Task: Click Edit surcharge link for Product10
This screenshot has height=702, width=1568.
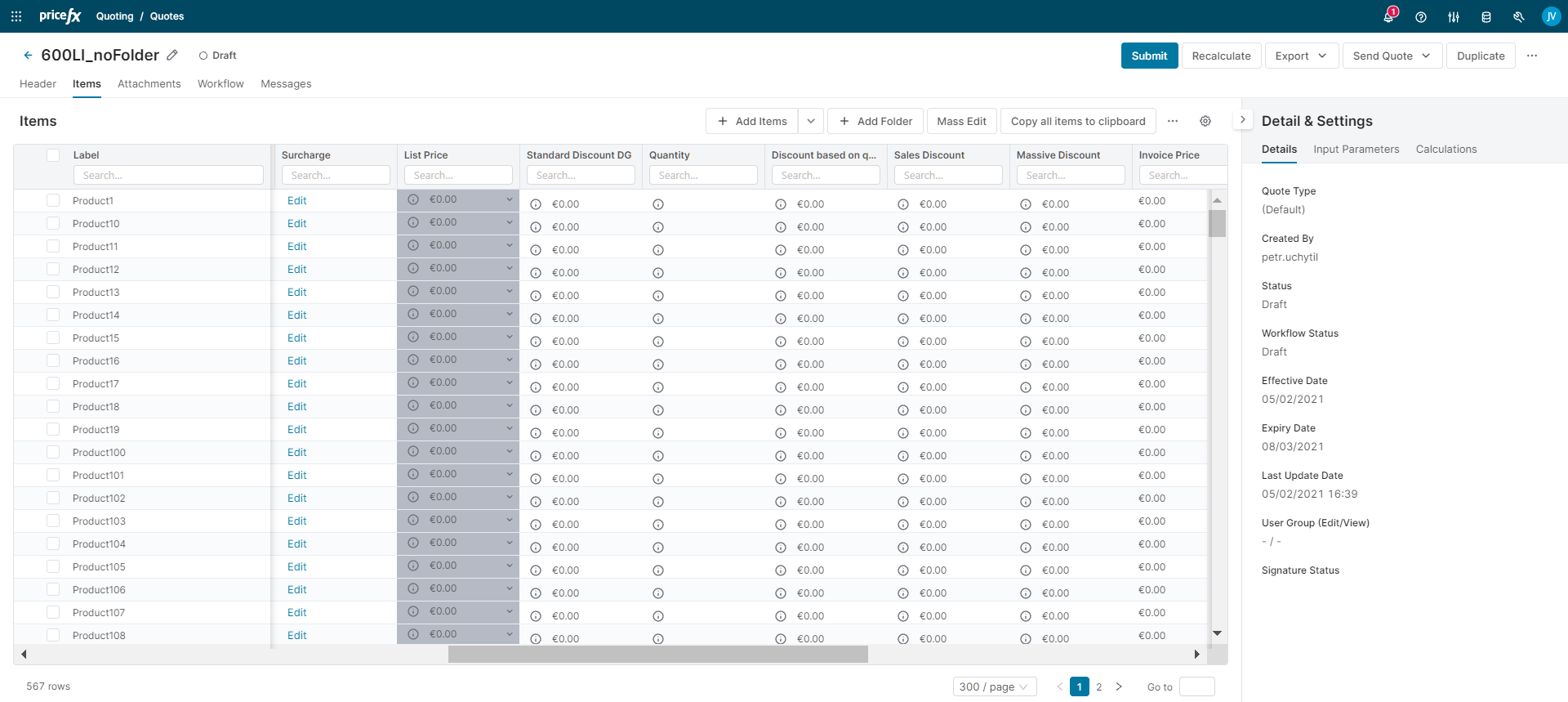Action: tap(297, 223)
